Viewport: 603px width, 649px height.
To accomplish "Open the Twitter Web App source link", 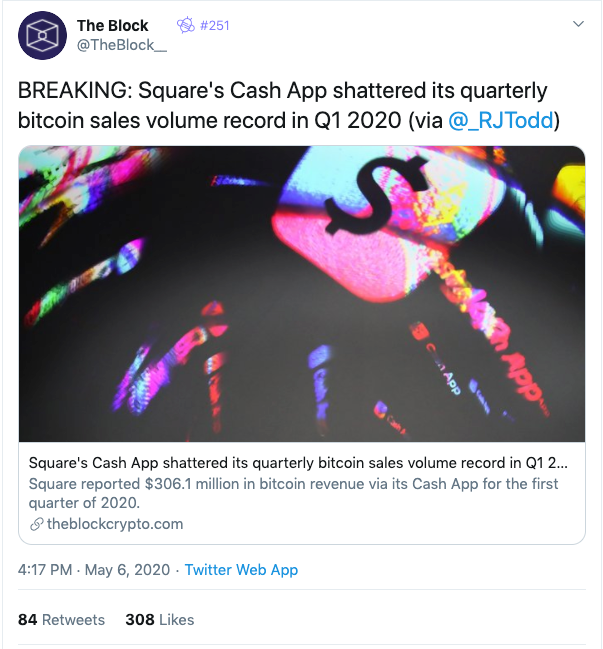I will [241, 570].
